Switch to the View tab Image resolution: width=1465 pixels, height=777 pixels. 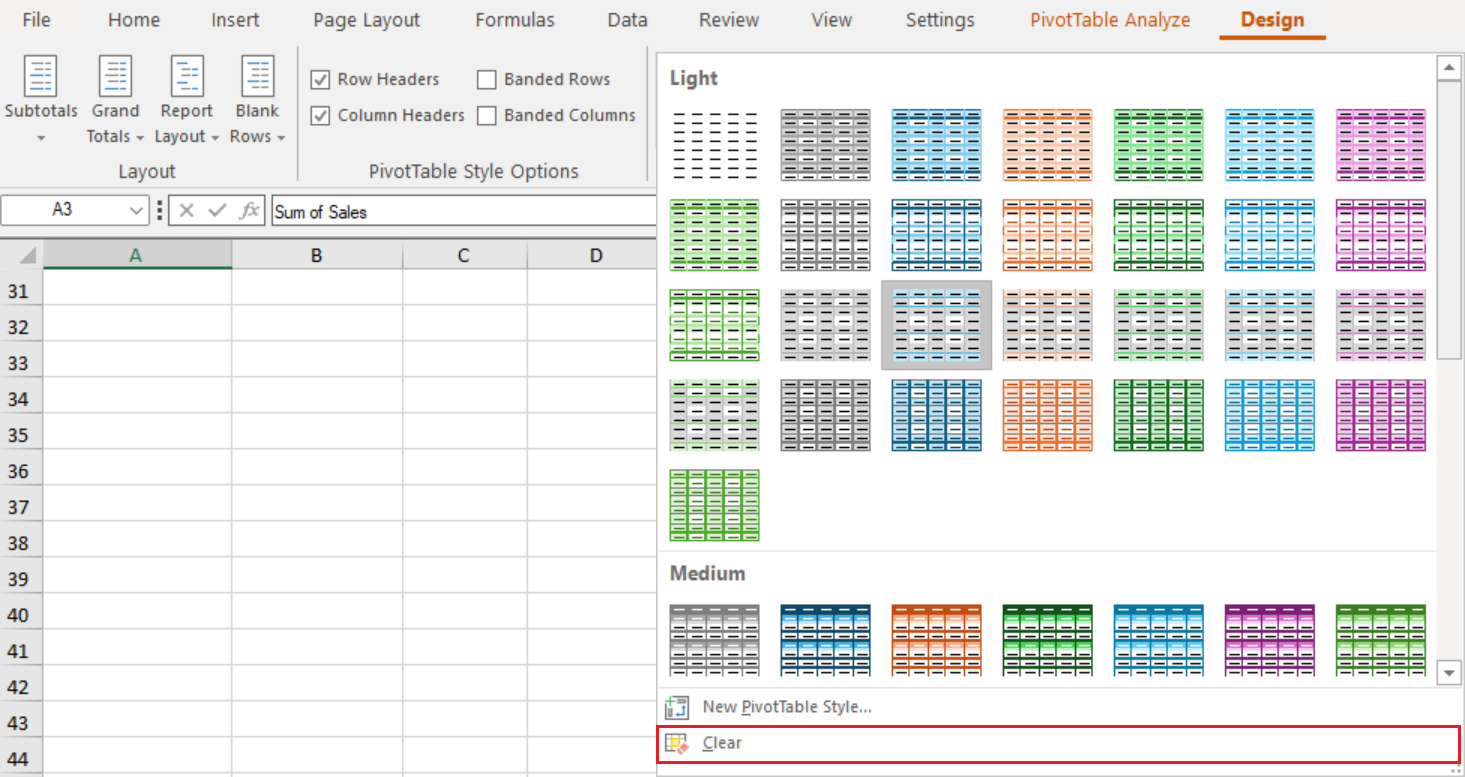tap(832, 20)
